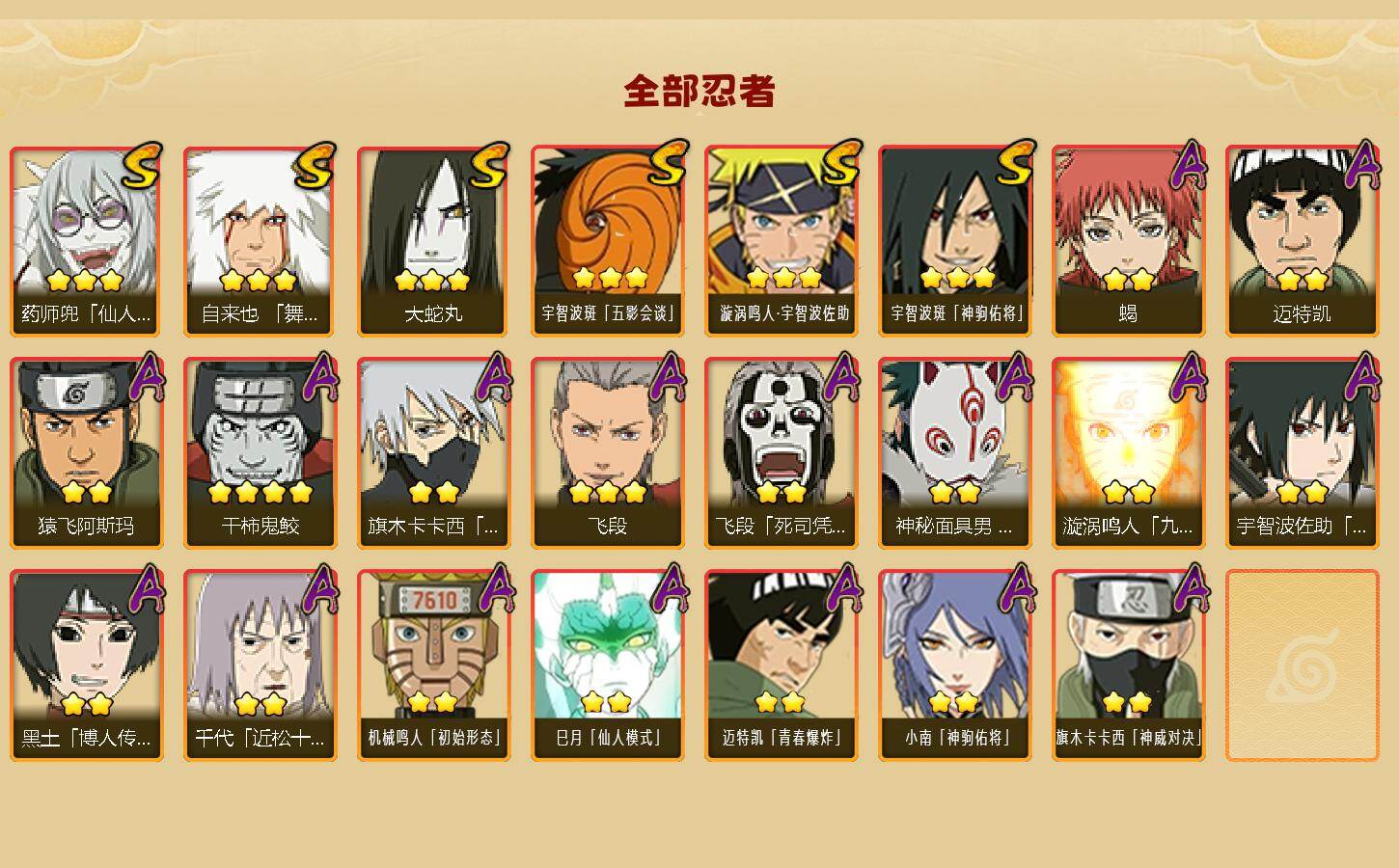
Task: Click the 巳月「仙人模式」 card
Action: point(608,665)
